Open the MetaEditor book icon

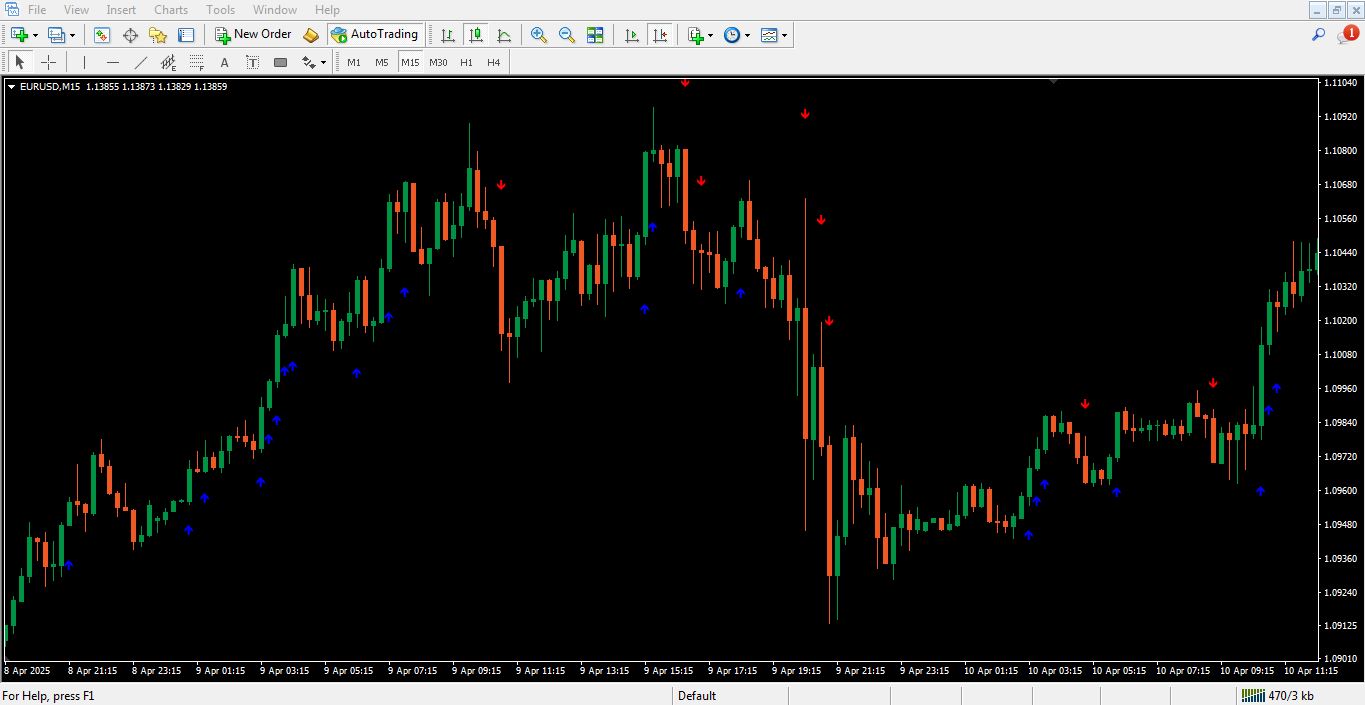pos(311,35)
